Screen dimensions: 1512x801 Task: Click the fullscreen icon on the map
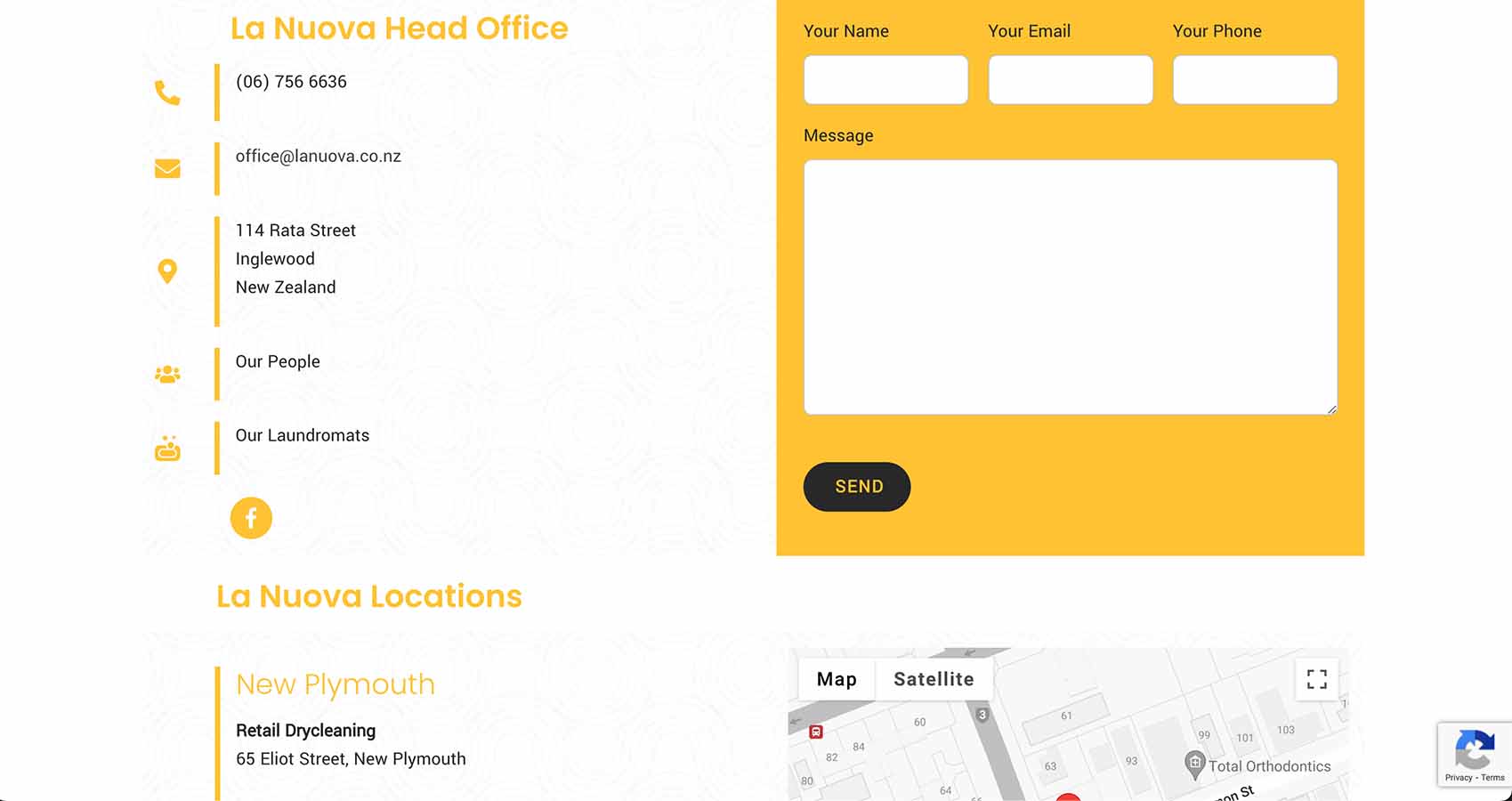click(x=1317, y=679)
